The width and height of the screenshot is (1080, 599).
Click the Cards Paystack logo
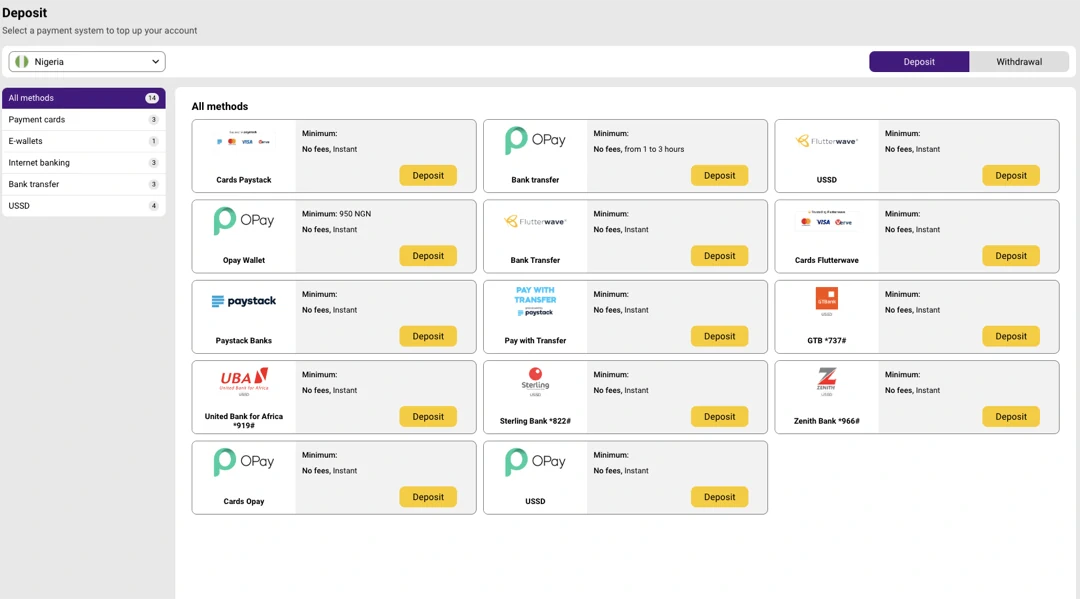coord(244,139)
